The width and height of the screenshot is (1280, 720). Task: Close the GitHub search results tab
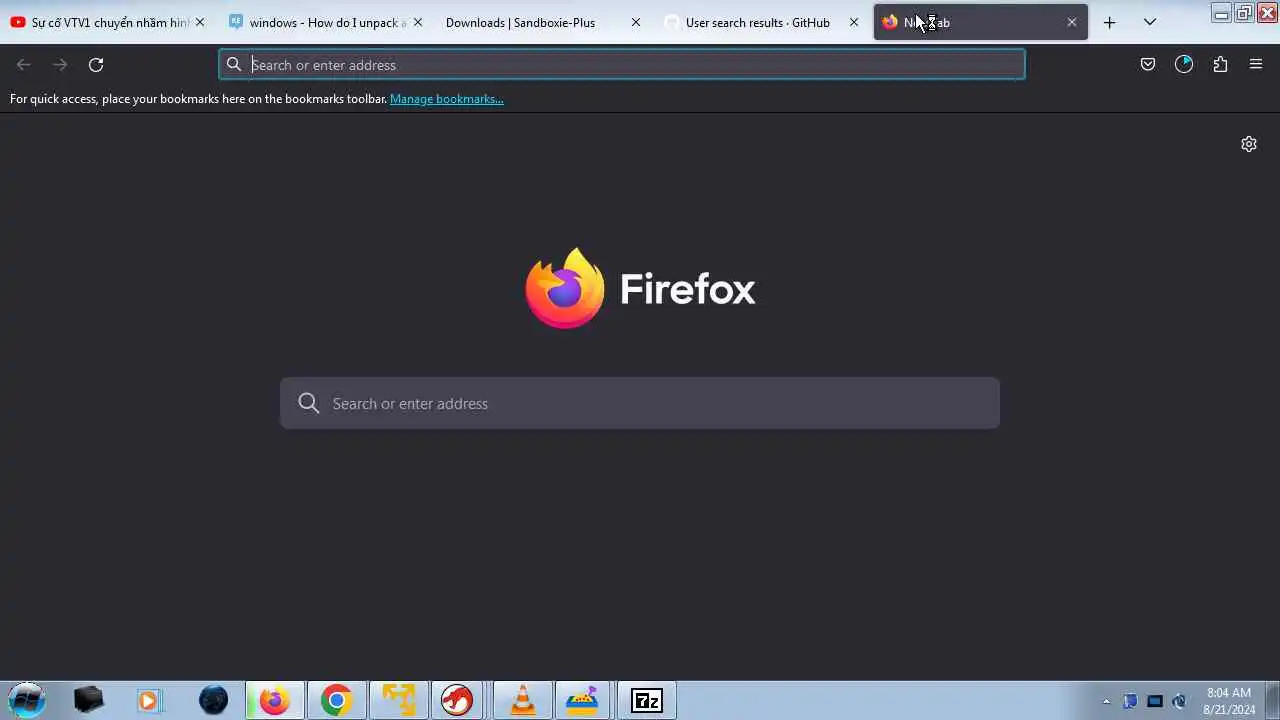(853, 22)
